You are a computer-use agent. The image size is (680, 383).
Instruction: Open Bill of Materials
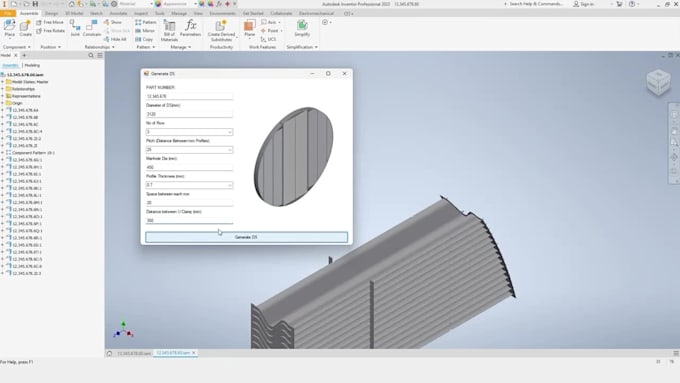click(169, 30)
